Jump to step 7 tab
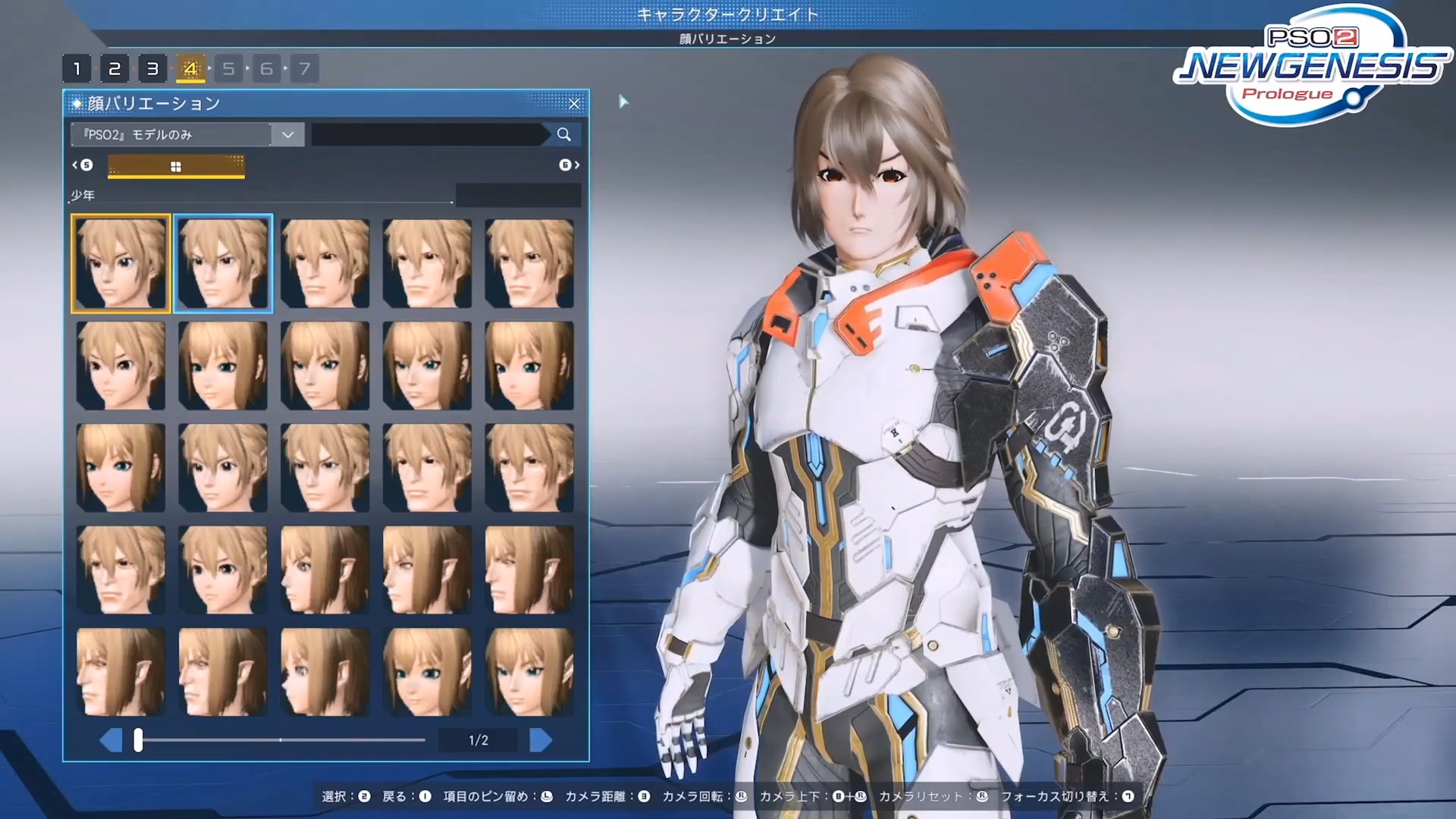The width and height of the screenshot is (1456, 819). [x=304, y=69]
